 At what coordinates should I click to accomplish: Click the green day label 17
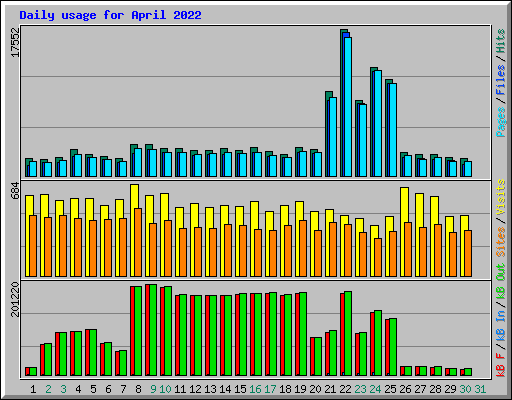tap(270, 389)
